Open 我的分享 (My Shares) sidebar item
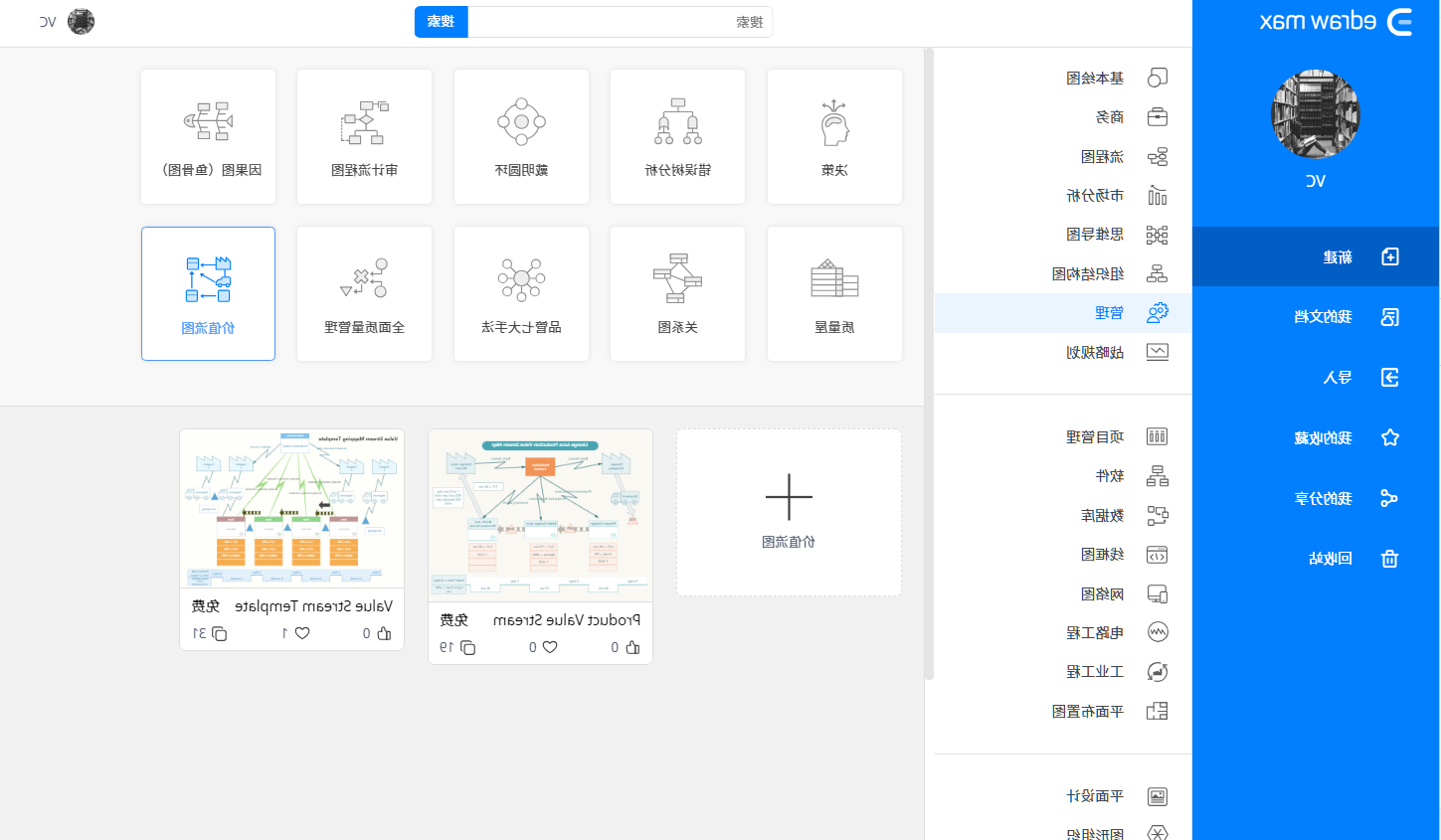 (1316, 498)
